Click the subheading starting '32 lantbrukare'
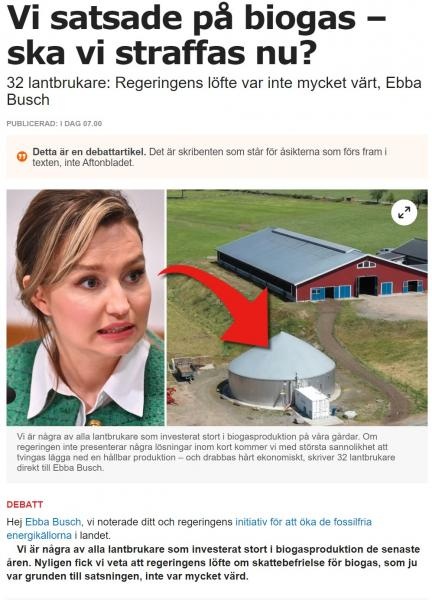 (214, 91)
